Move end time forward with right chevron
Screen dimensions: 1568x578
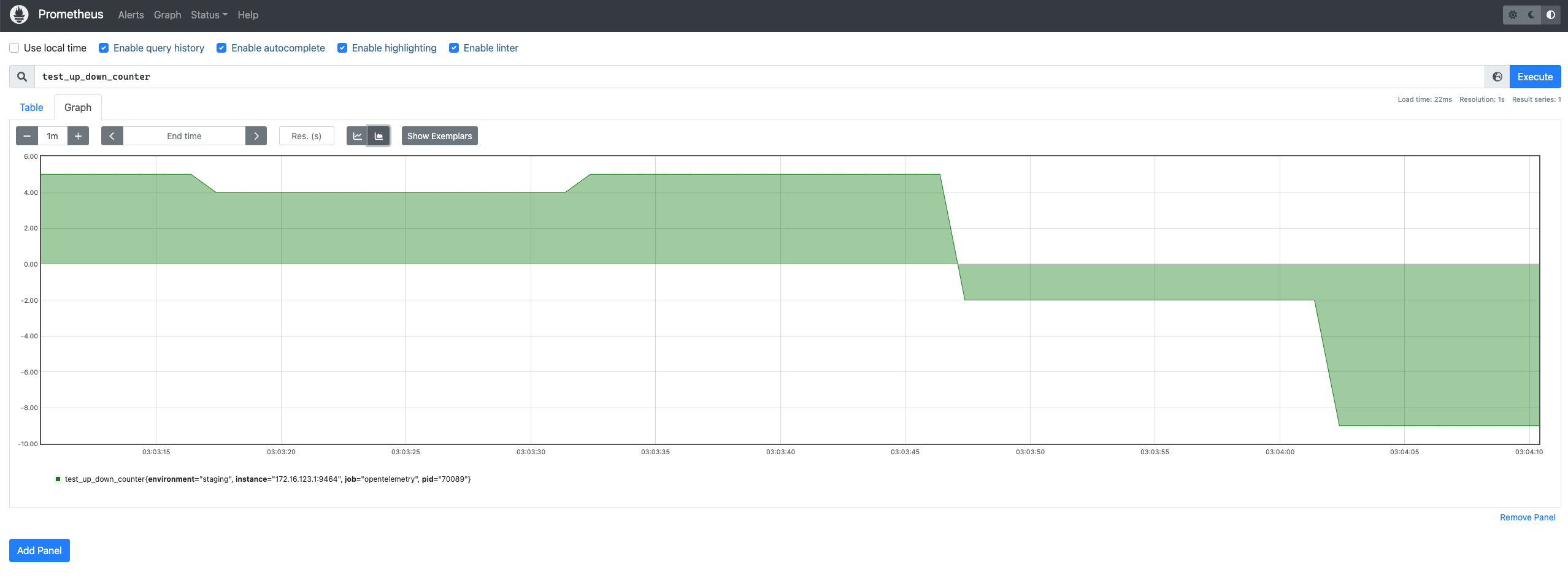click(256, 136)
